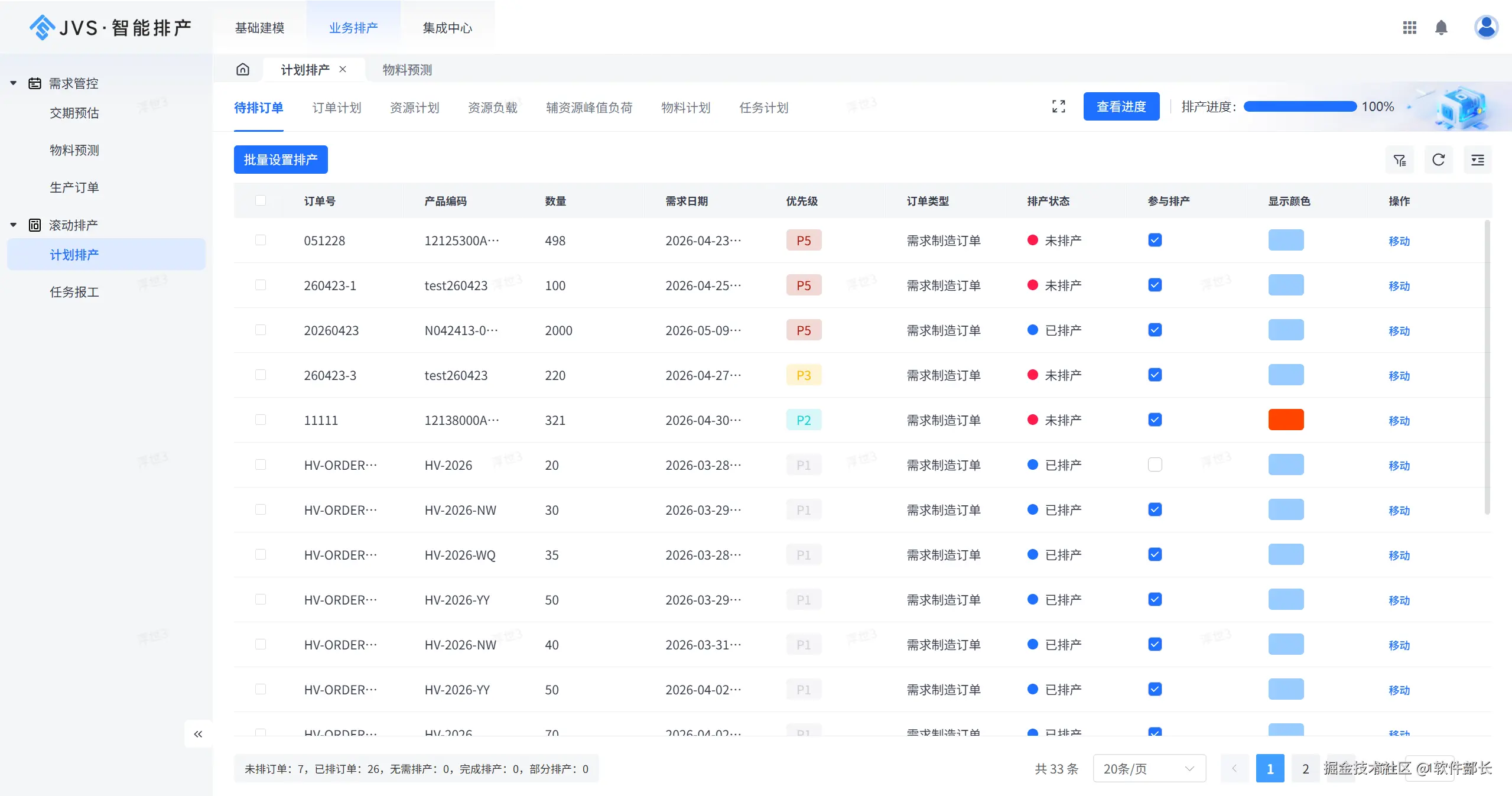Click the user avatar icon
Image resolution: width=1512 pixels, height=796 pixels.
pos(1486,27)
